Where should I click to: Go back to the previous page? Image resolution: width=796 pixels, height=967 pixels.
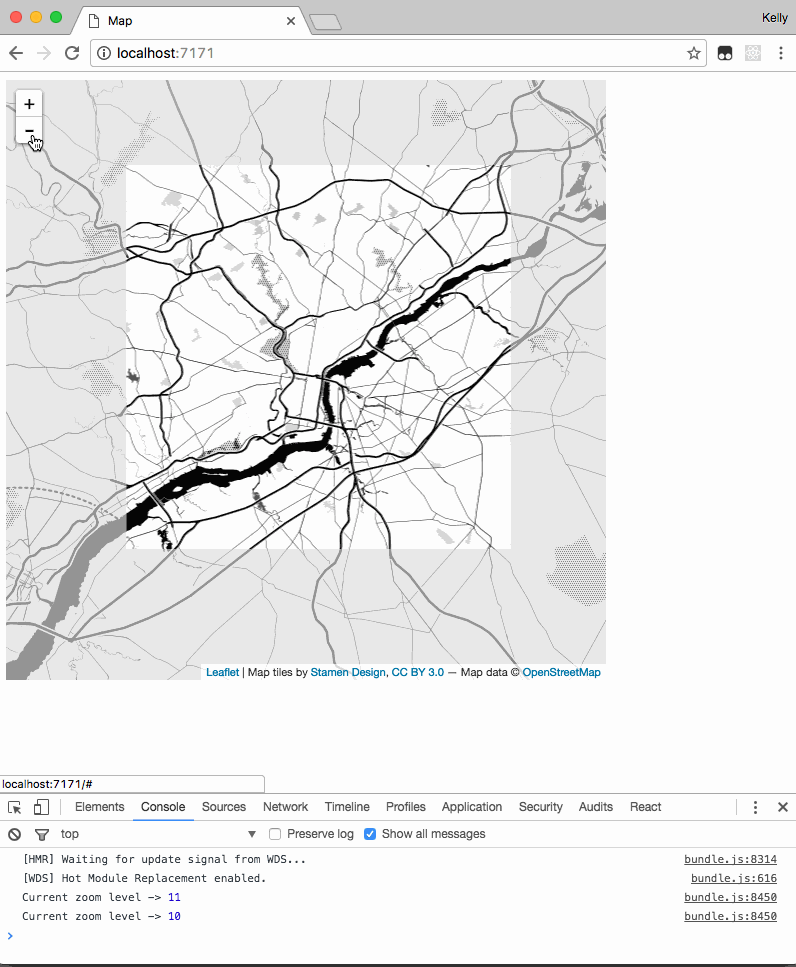point(16,54)
